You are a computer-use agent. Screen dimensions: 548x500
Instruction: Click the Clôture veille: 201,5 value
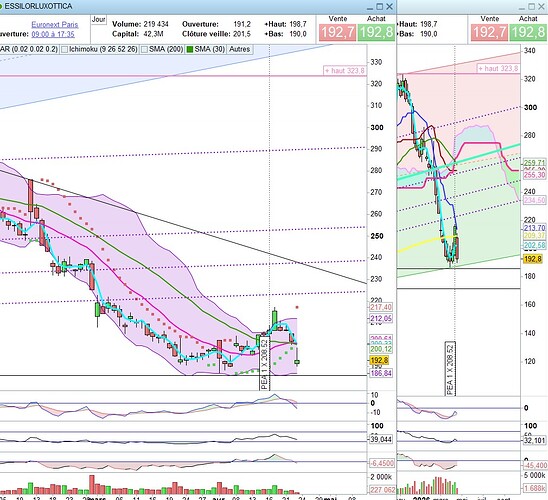pyautogui.click(x=216, y=34)
